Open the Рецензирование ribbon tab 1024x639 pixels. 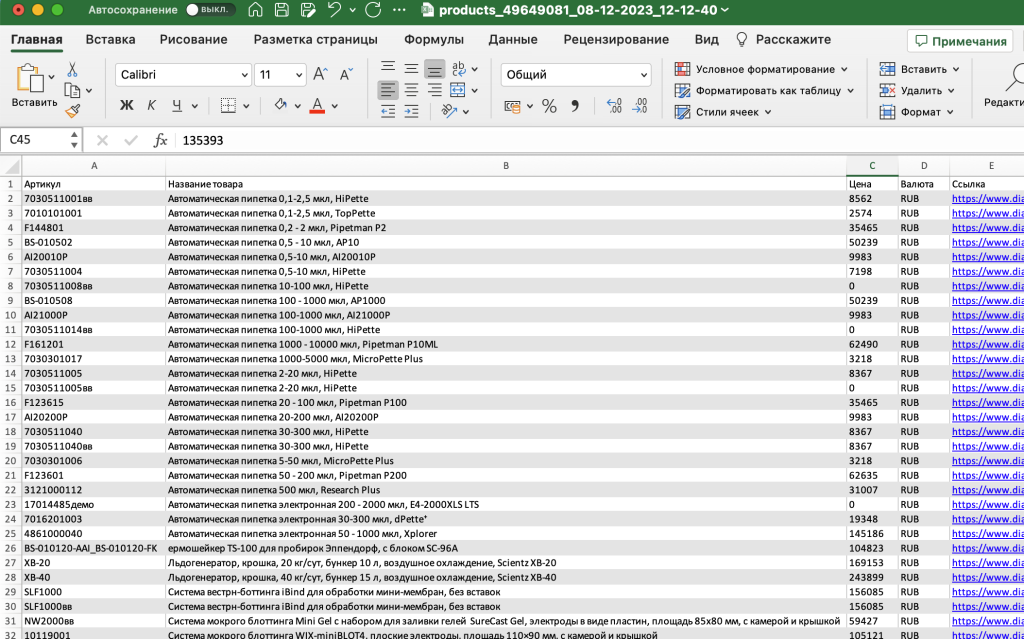615,40
